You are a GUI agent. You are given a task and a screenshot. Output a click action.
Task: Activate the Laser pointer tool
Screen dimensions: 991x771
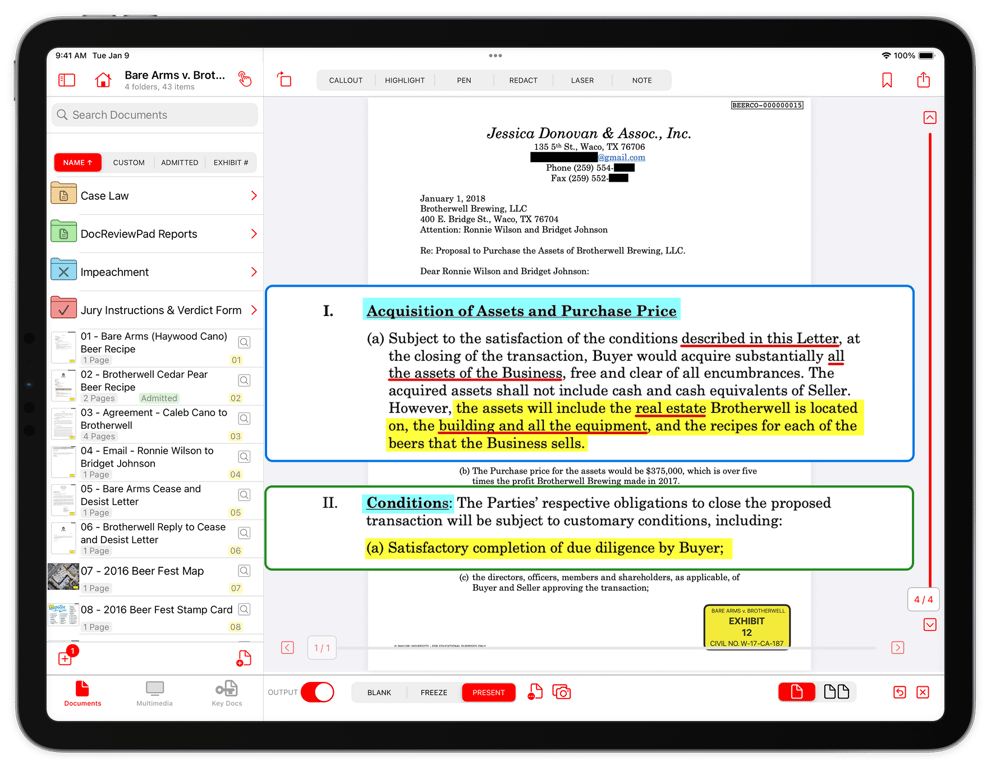pyautogui.click(x=583, y=80)
